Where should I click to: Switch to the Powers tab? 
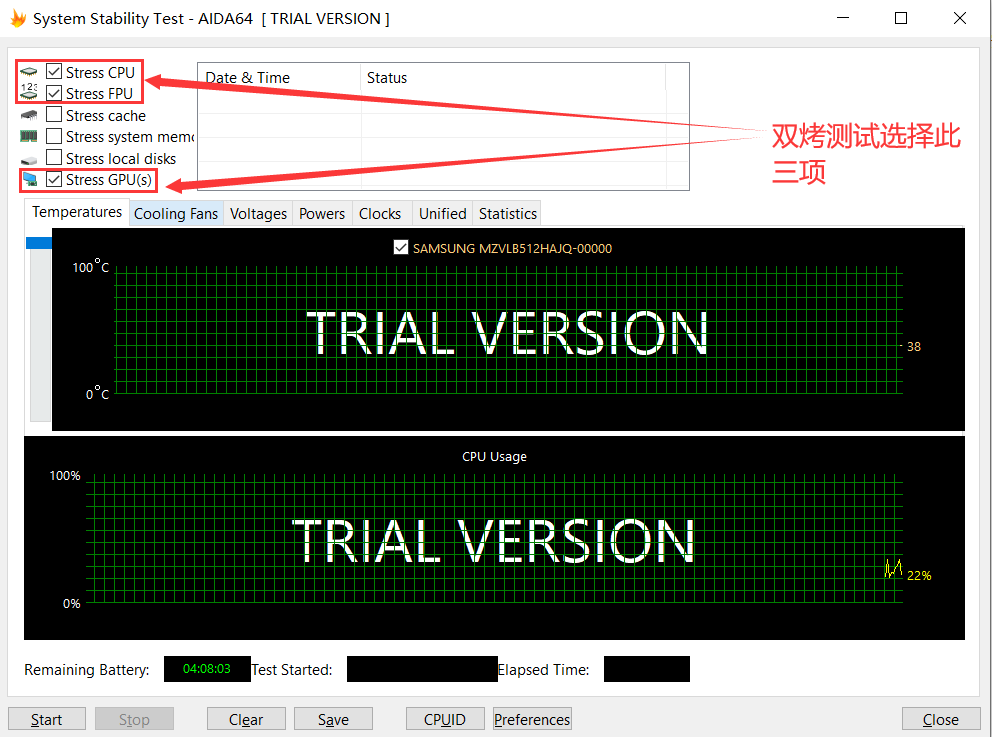pyautogui.click(x=321, y=214)
